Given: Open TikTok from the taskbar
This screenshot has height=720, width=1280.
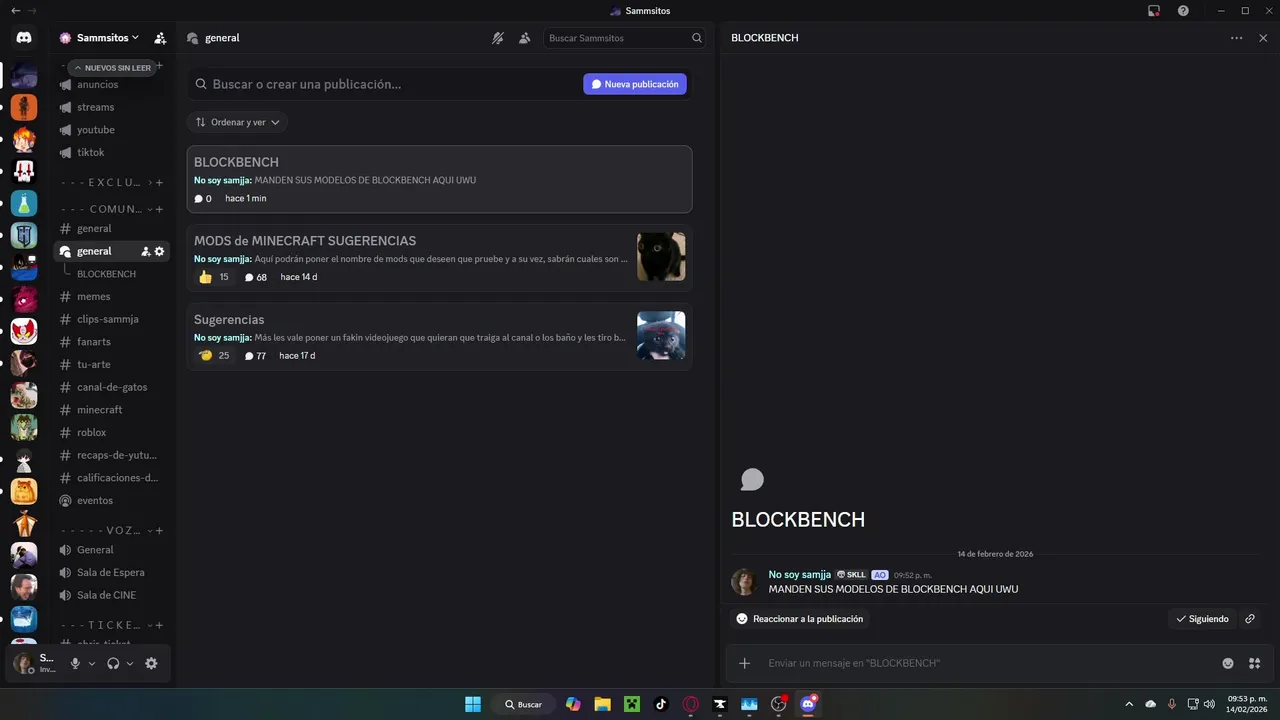Looking at the screenshot, I should [x=661, y=704].
